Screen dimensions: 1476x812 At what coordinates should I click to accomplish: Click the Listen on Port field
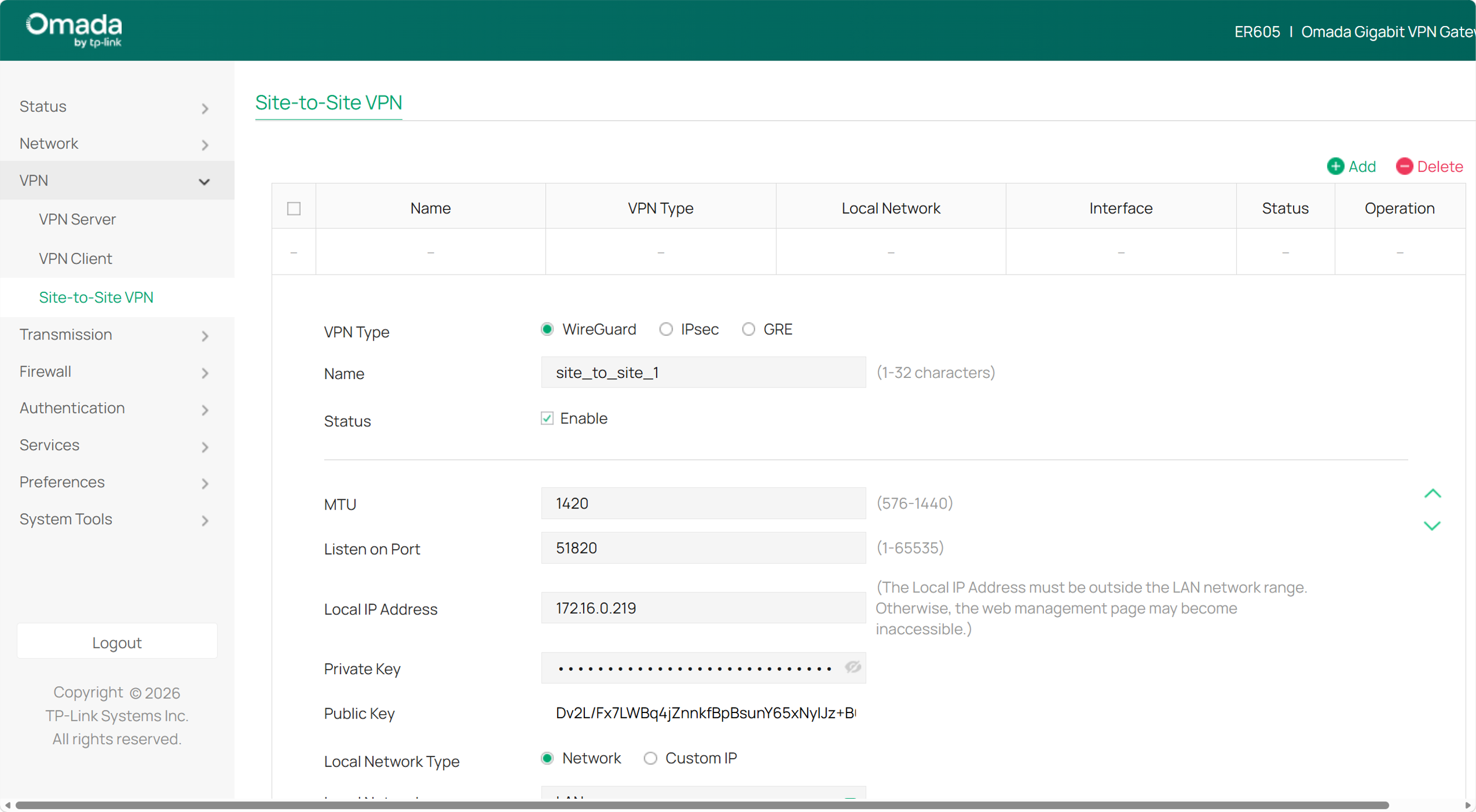703,548
